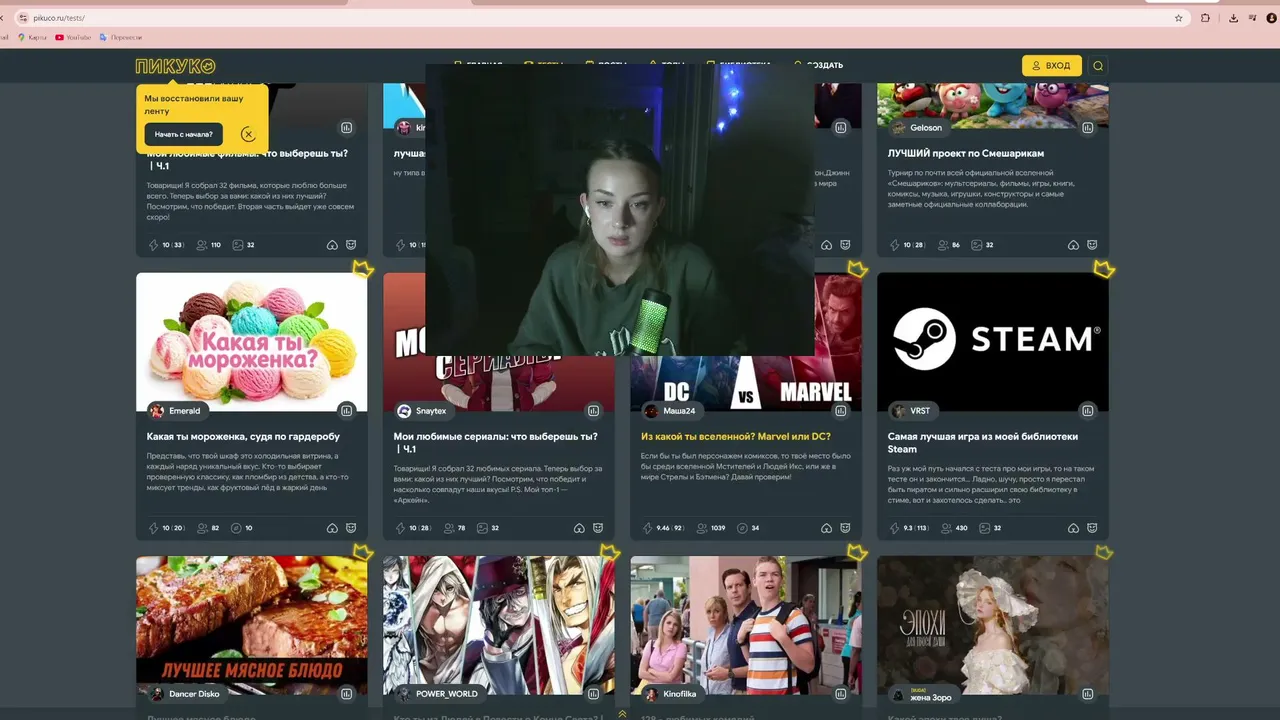Click the scroll-to-top double chevron
This screenshot has height=720, width=1280.
(622, 713)
